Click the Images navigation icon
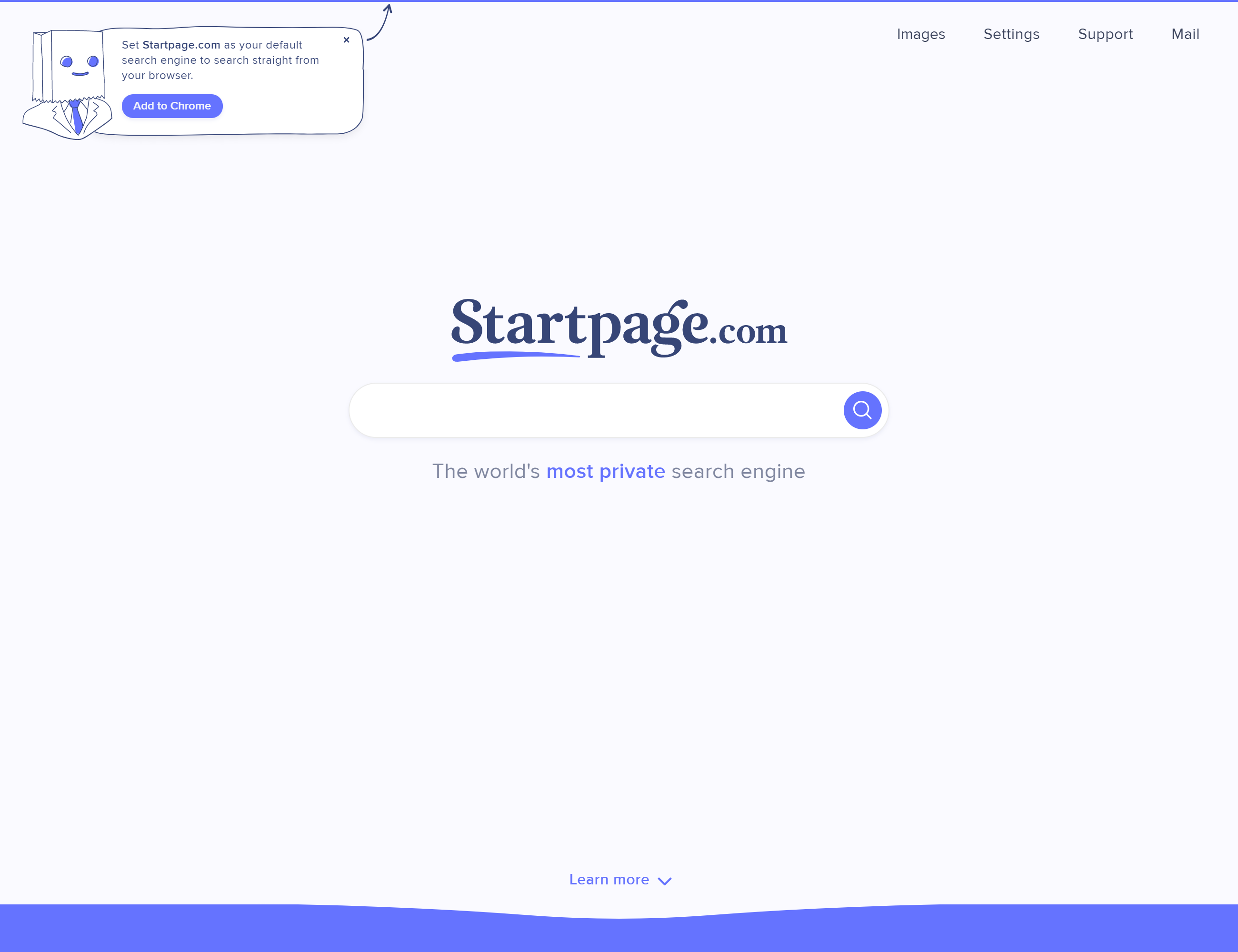The width and height of the screenshot is (1238, 952). coord(920,34)
